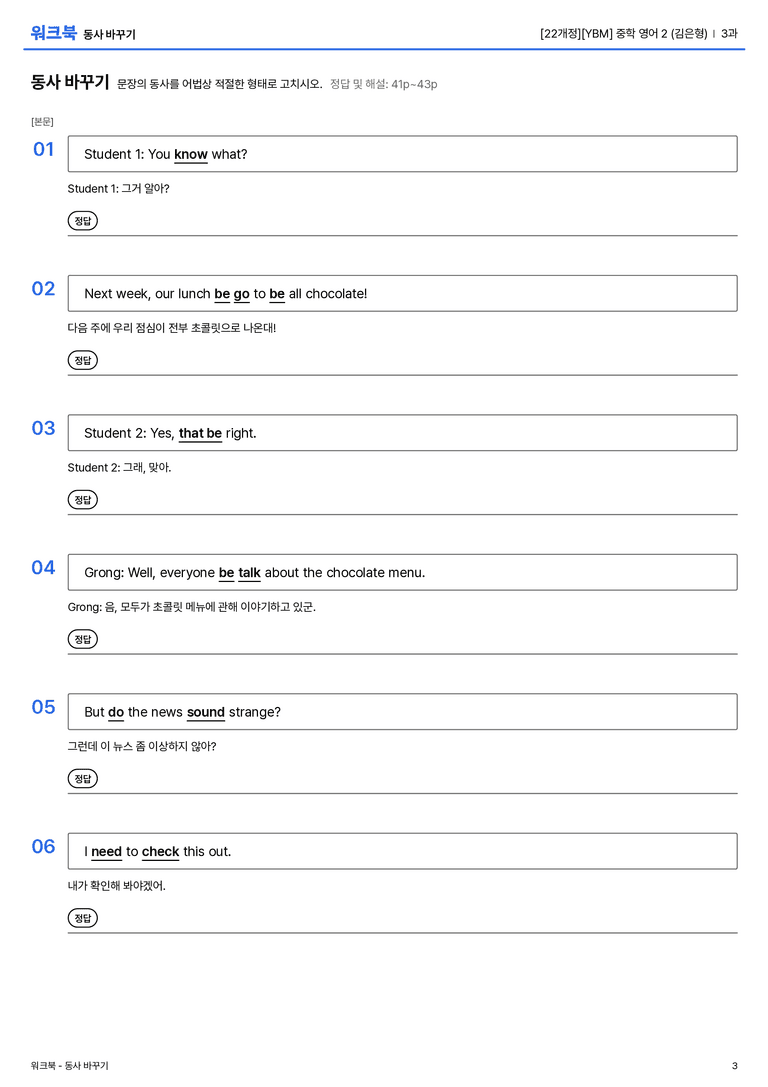Click underlined 'sound' in sentence 05
768x1087 pixels.
click(x=206, y=712)
